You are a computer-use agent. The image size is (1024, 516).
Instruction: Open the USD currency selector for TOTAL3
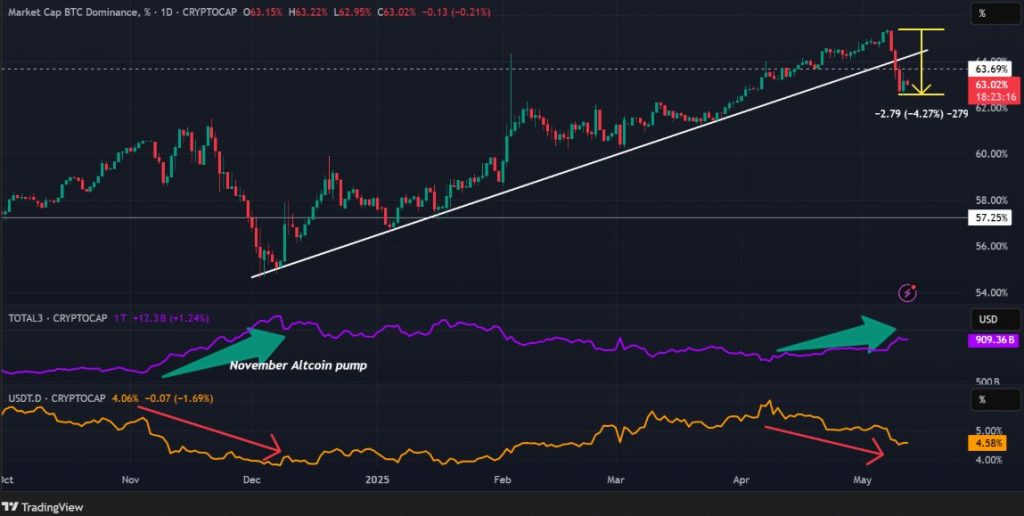point(989,319)
